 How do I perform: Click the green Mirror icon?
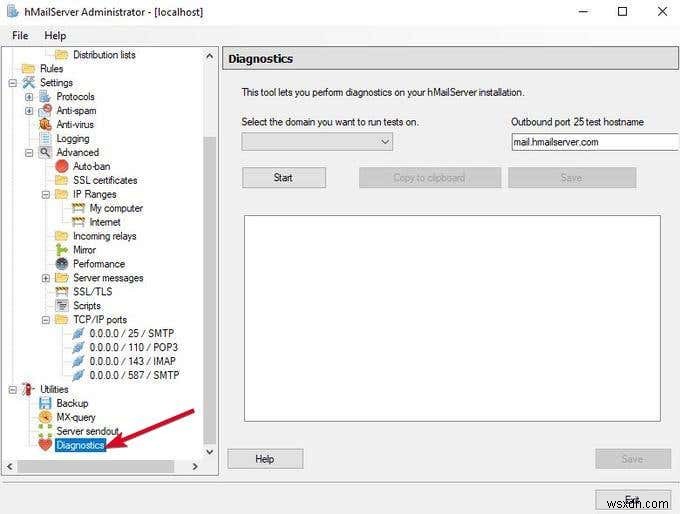tap(62, 250)
